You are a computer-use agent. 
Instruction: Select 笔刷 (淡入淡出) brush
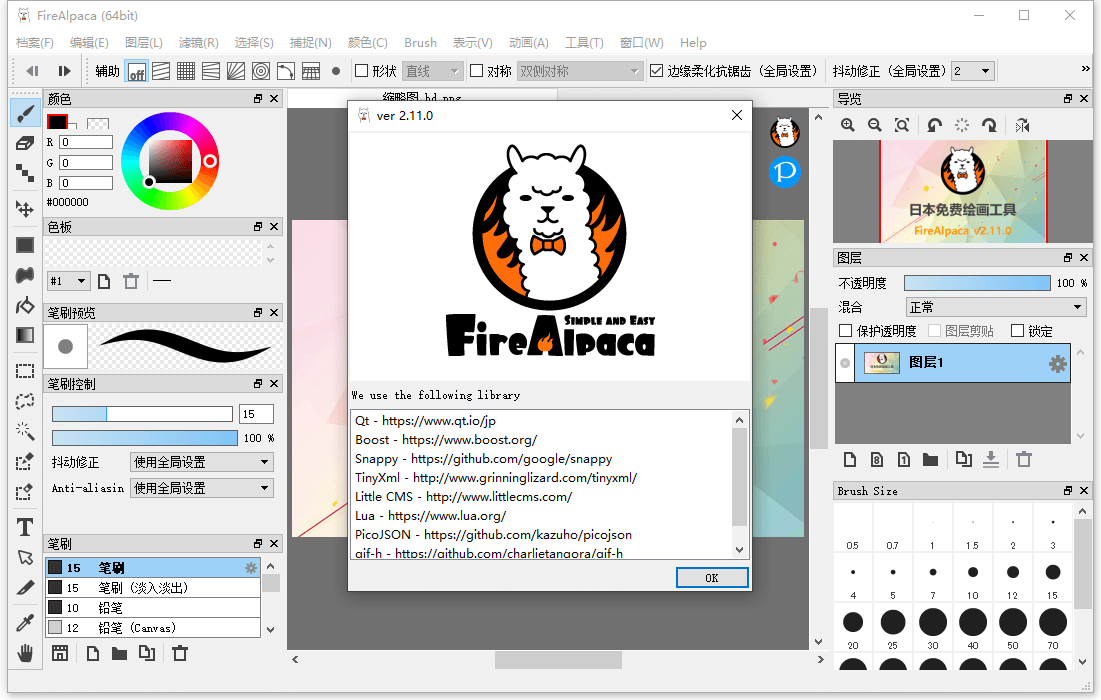tap(153, 588)
